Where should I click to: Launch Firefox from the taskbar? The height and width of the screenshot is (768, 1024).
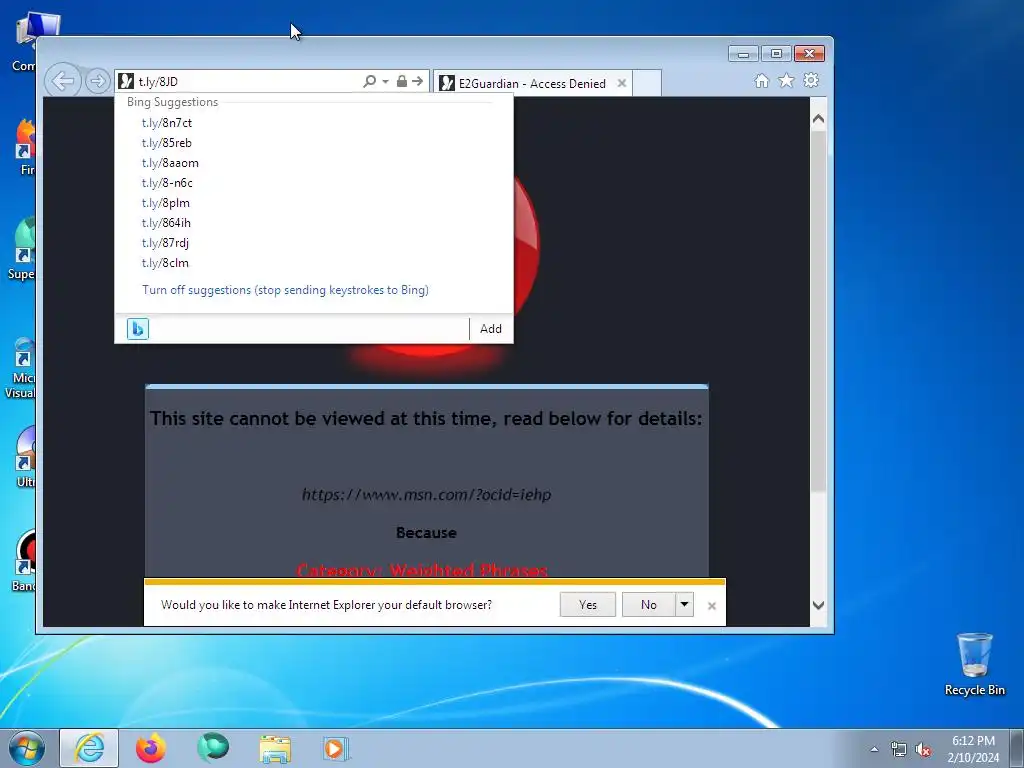[x=151, y=748]
